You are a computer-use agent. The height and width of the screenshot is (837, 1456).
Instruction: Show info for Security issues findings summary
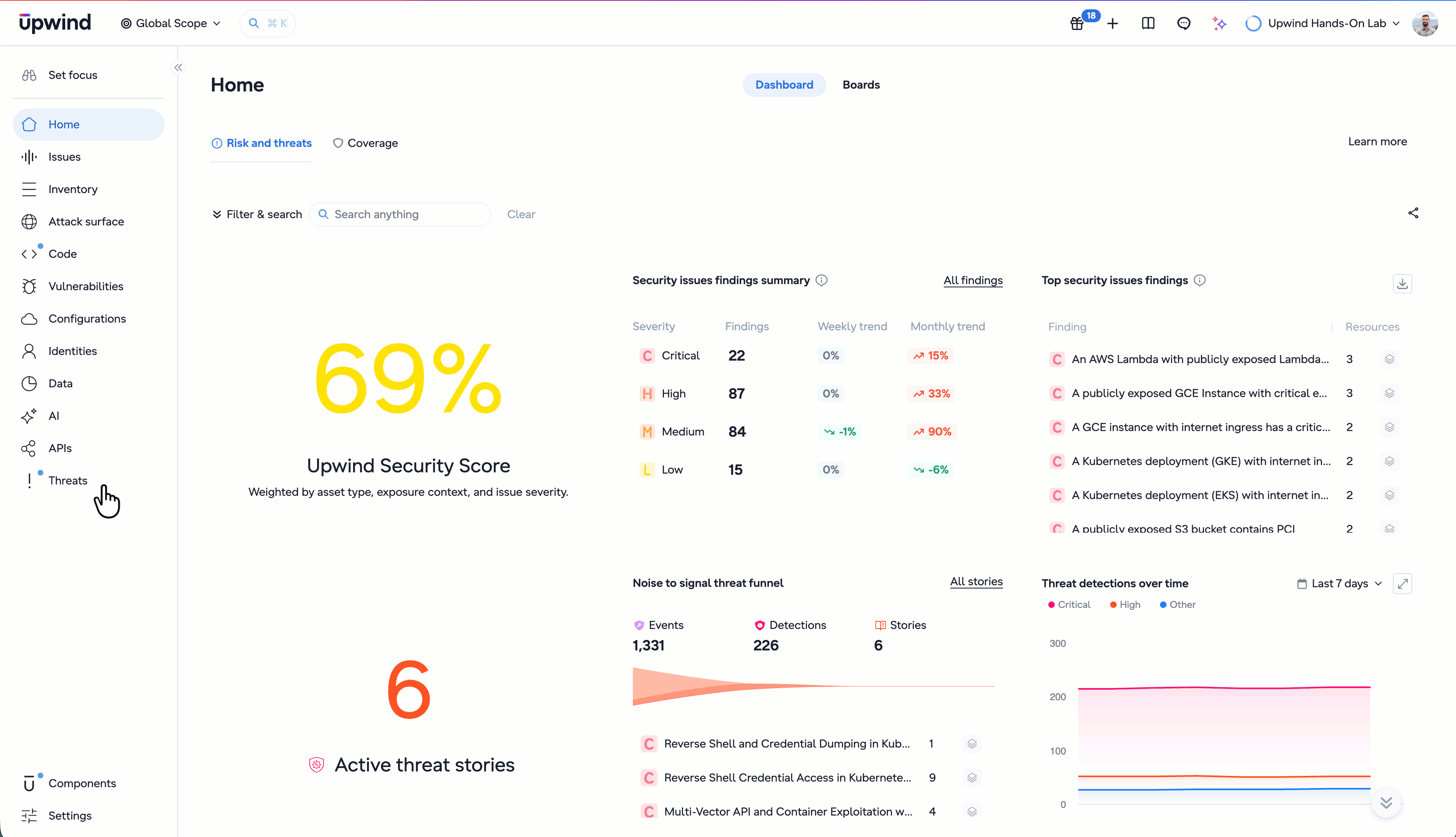[822, 280]
